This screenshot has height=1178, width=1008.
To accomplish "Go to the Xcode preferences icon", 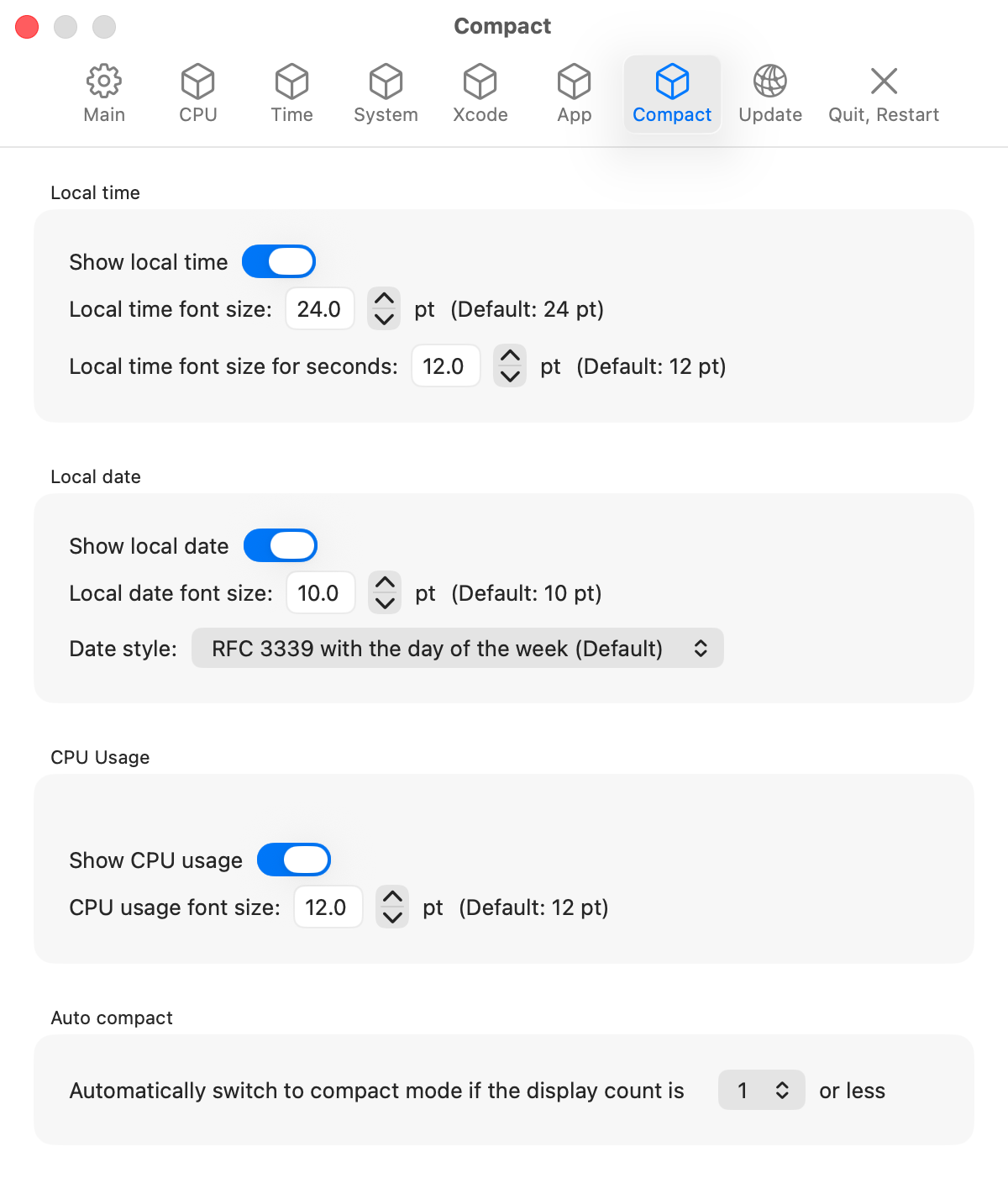I will click(480, 82).
